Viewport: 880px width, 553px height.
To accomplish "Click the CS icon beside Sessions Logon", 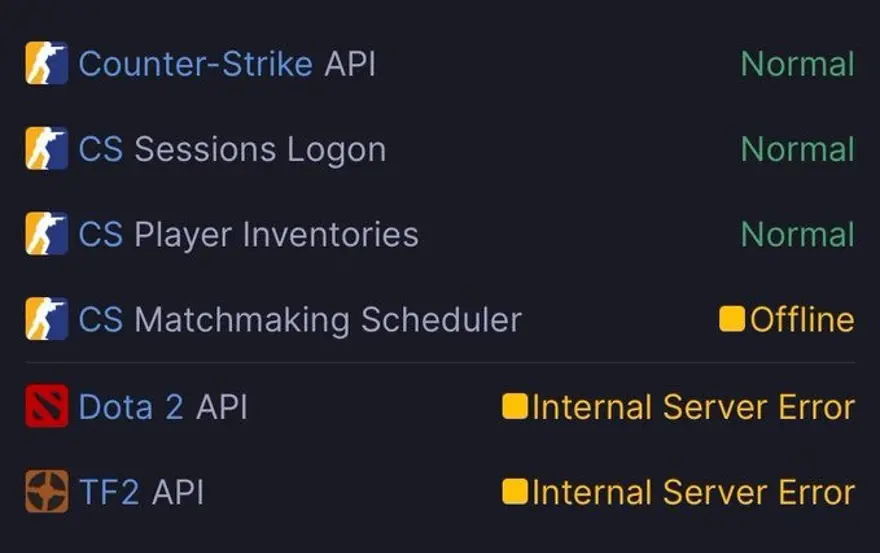I will pyautogui.click(x=46, y=149).
